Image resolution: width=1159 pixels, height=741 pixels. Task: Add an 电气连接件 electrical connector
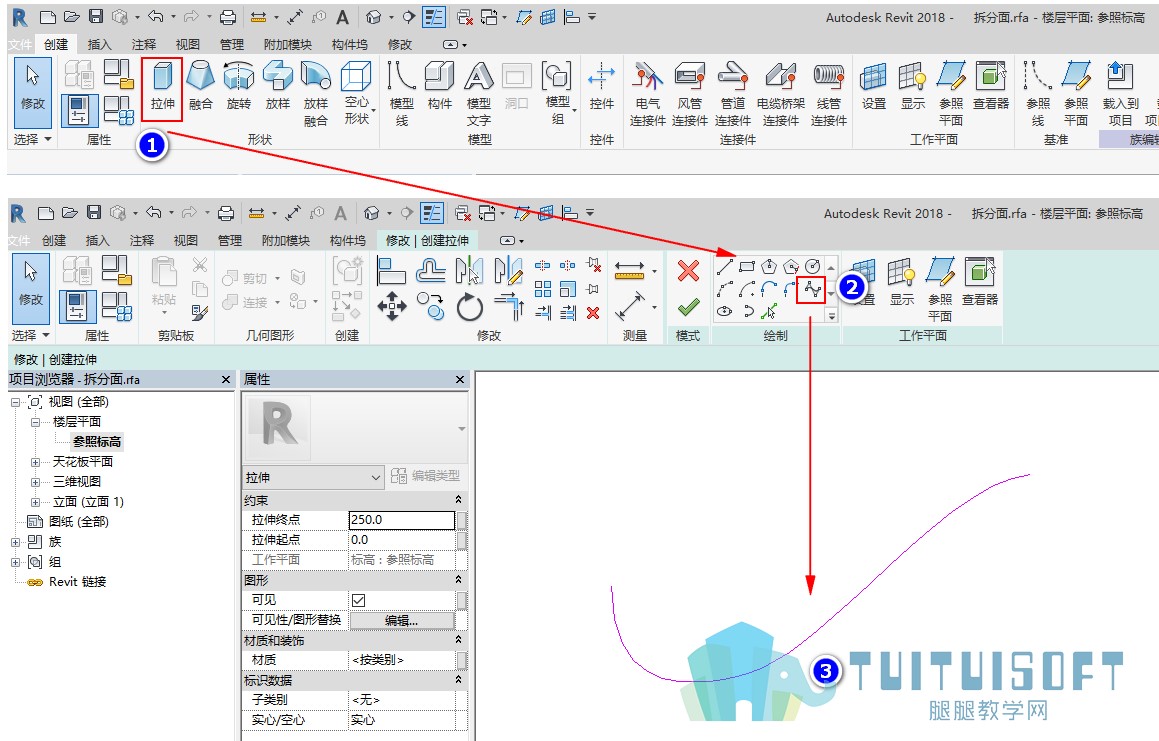[648, 94]
